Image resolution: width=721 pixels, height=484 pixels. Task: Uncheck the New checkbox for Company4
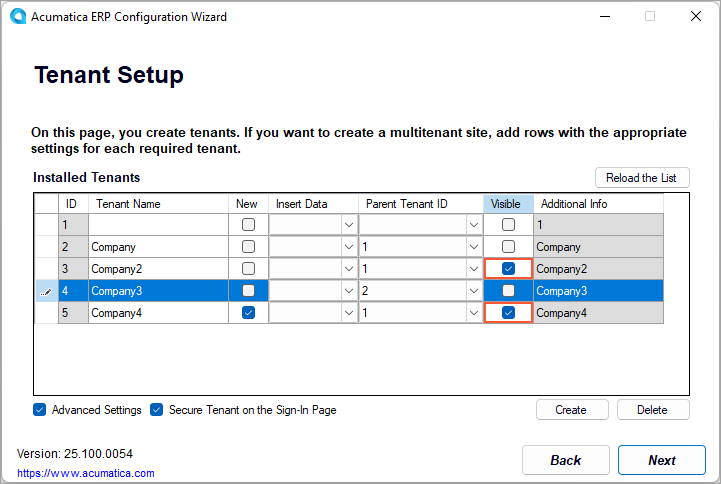[x=248, y=313]
